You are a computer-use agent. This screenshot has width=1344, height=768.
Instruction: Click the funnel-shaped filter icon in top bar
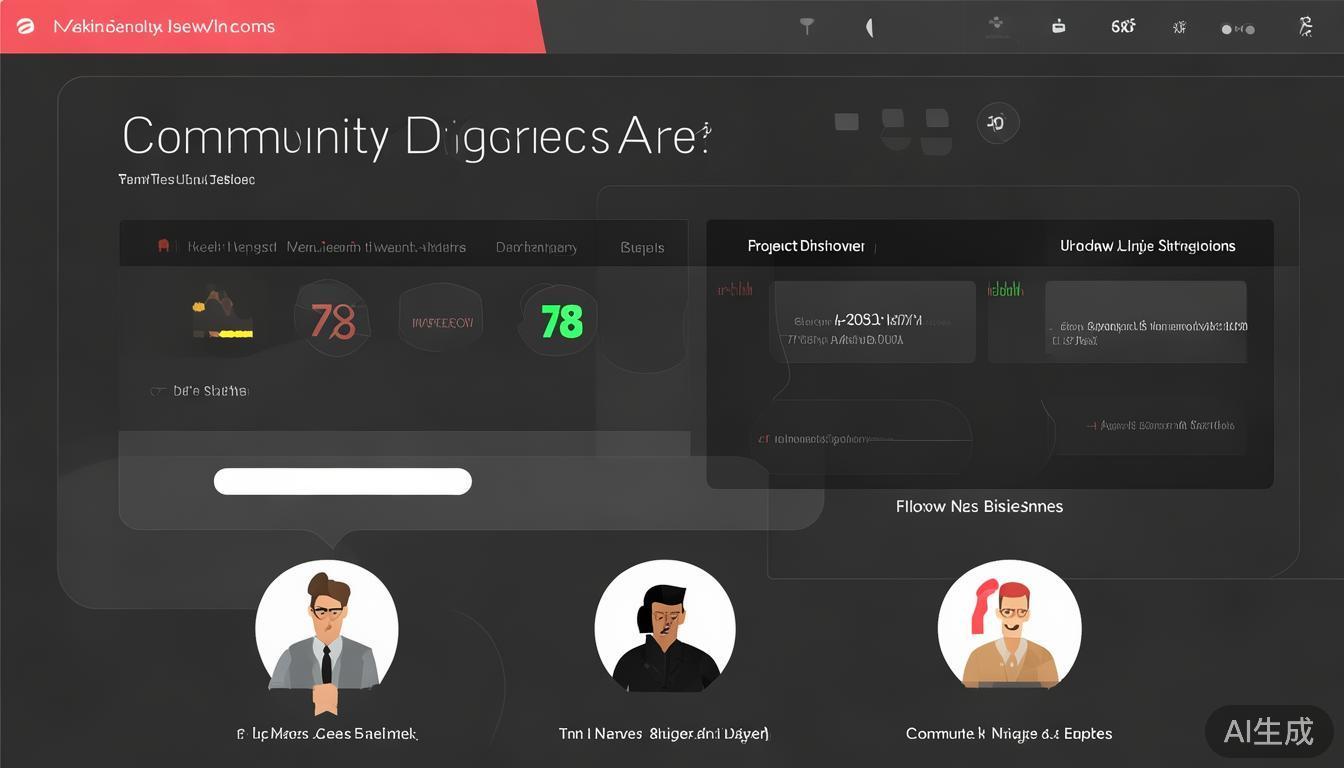[807, 27]
